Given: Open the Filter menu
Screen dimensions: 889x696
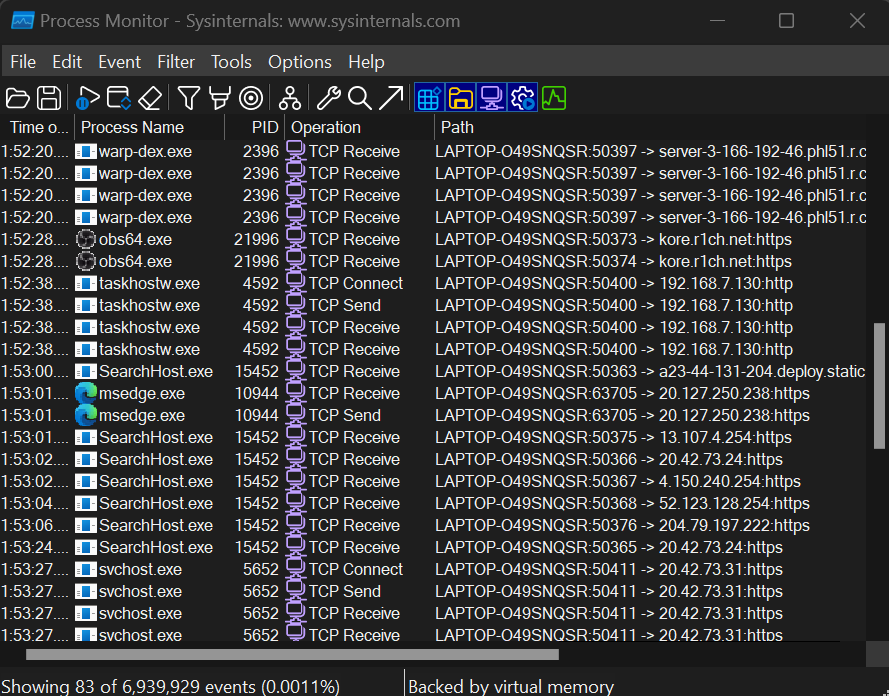Looking at the screenshot, I should point(176,62).
